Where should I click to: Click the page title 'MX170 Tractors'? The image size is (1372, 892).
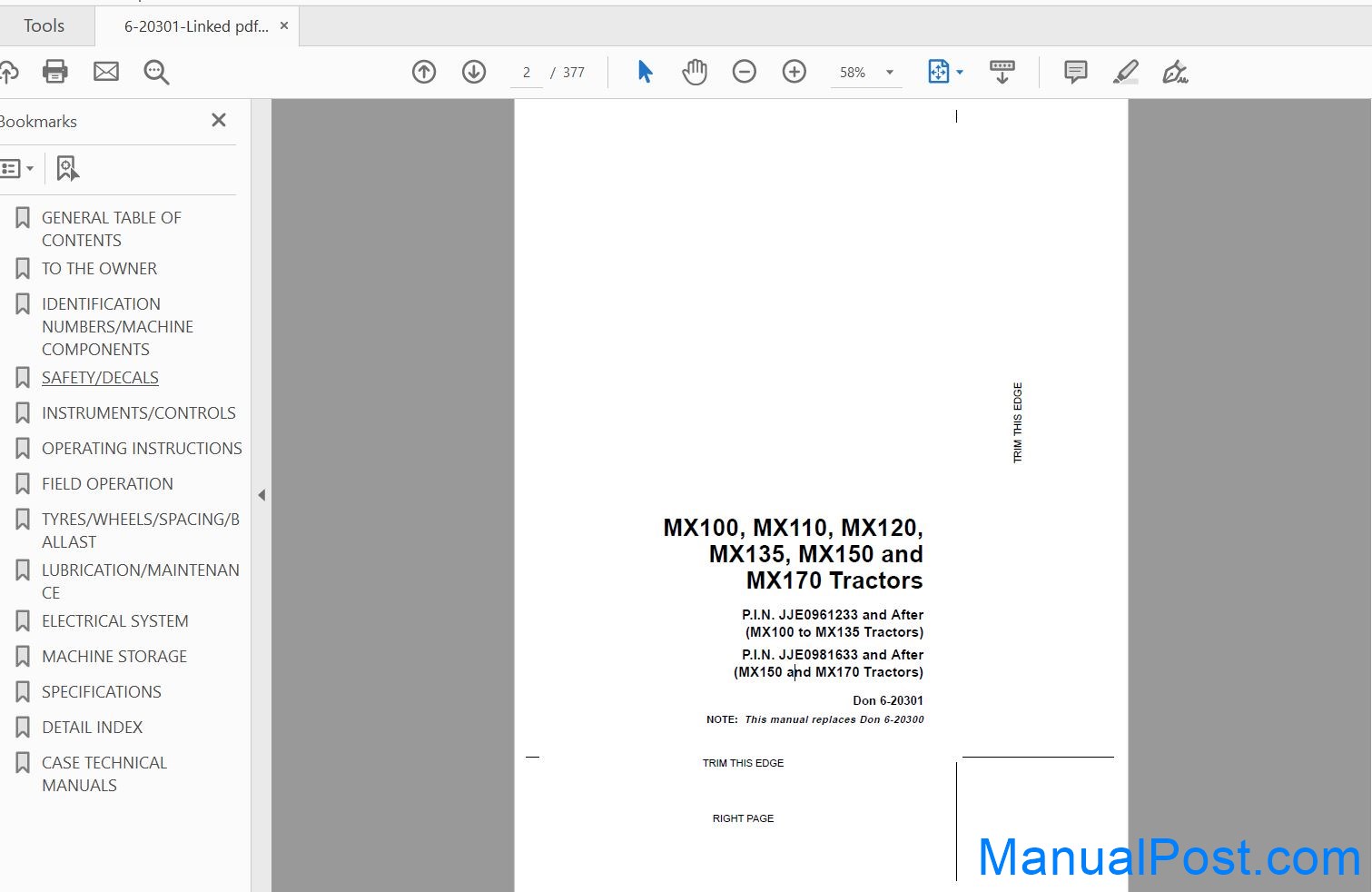tap(834, 580)
